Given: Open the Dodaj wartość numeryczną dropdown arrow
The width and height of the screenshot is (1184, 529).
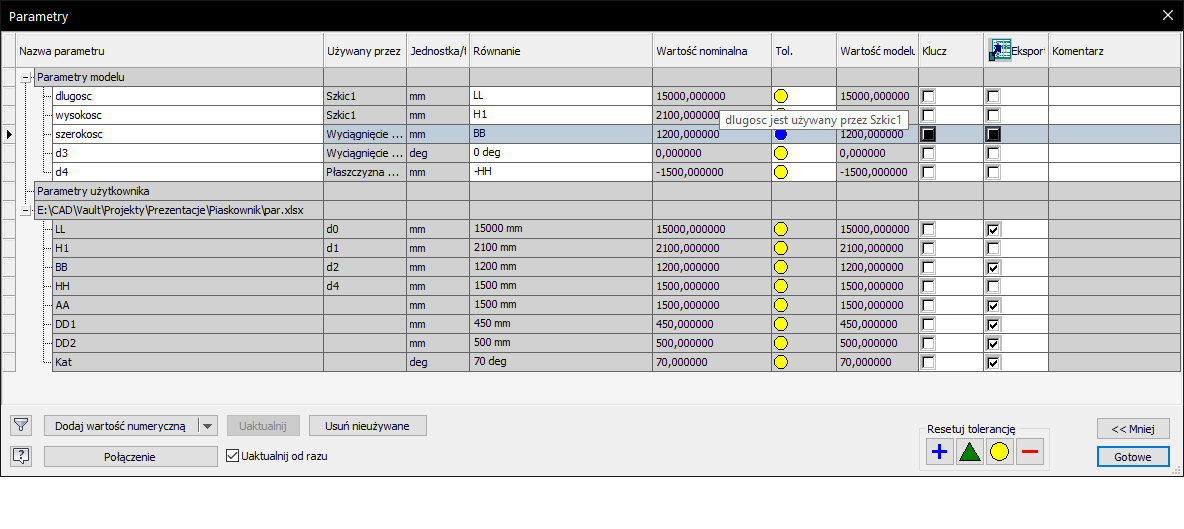Looking at the screenshot, I should (207, 426).
